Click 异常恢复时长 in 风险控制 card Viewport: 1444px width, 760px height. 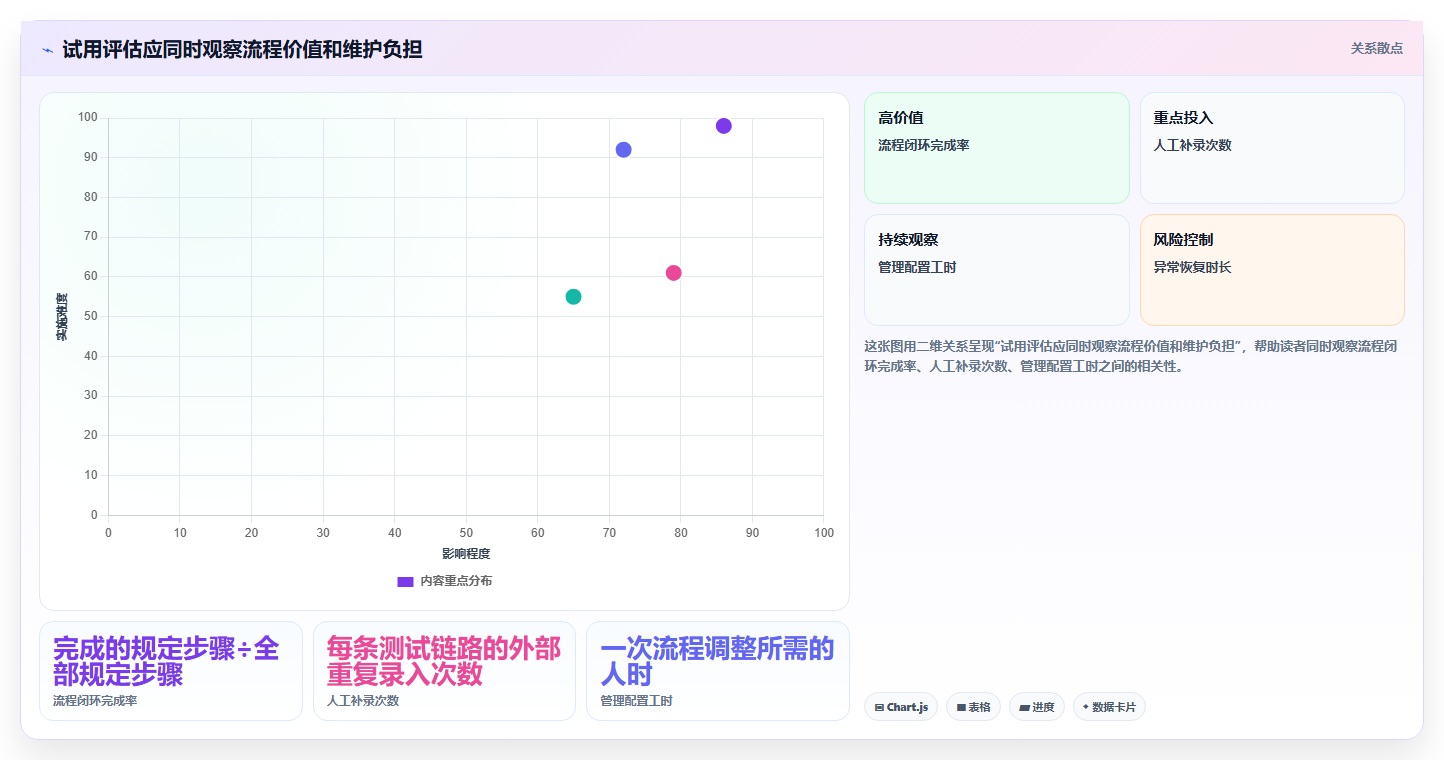tap(1193, 268)
